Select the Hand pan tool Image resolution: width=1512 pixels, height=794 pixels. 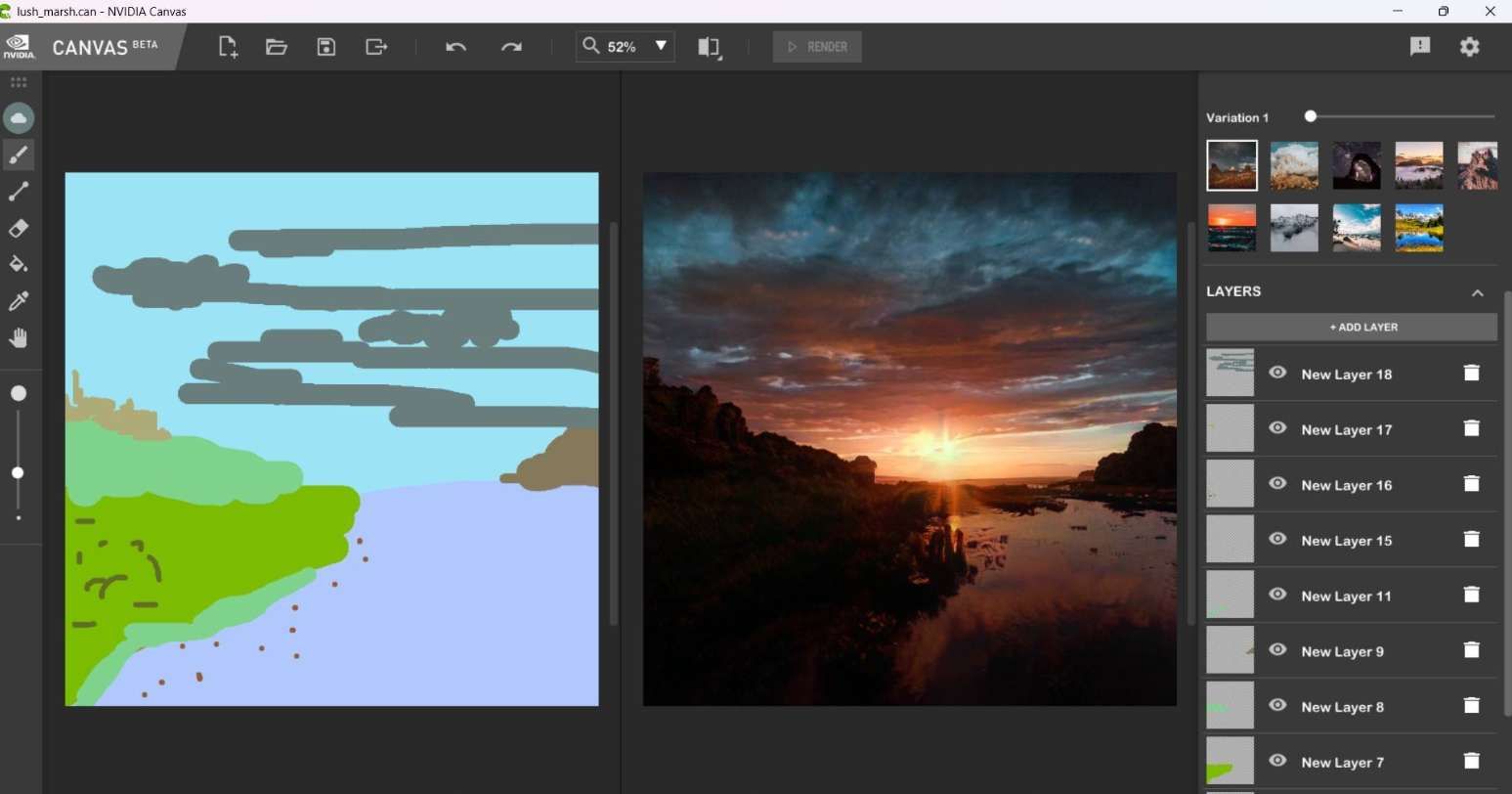point(18,336)
